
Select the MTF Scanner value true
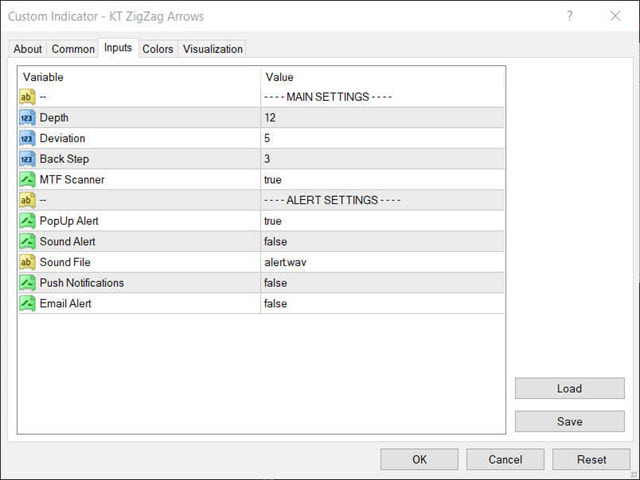coord(273,180)
